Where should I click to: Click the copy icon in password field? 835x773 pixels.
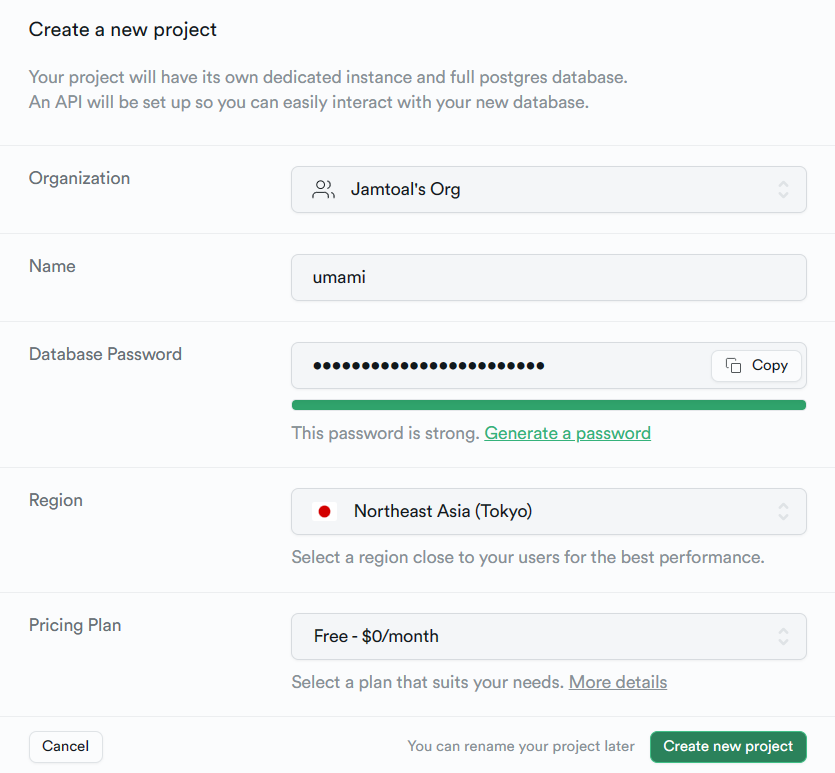pos(734,366)
